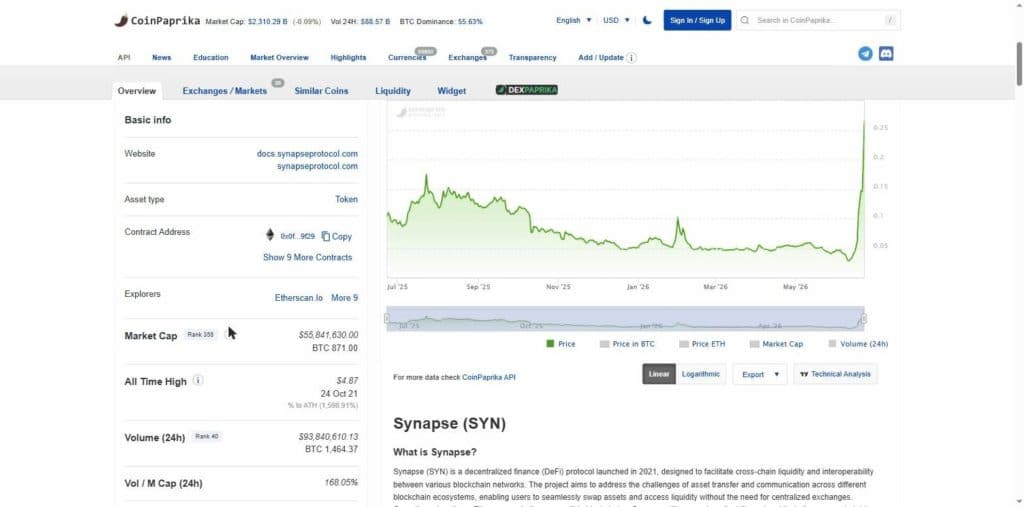1024x507 pixels.
Task: Open the Etherscan.io explorer link
Action: click(x=298, y=298)
